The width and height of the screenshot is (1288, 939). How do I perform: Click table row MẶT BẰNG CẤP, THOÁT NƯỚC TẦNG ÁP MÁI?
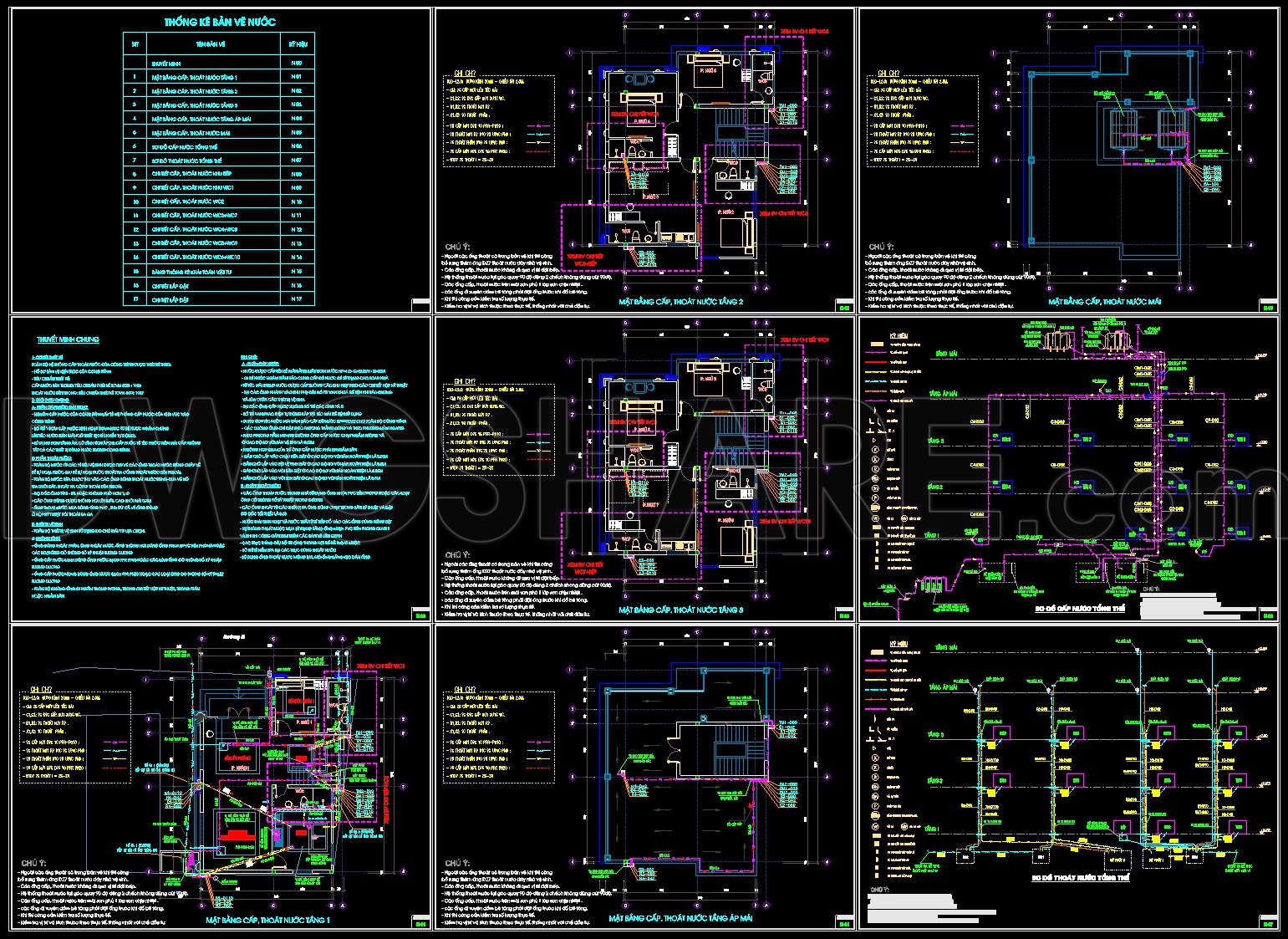(219, 119)
